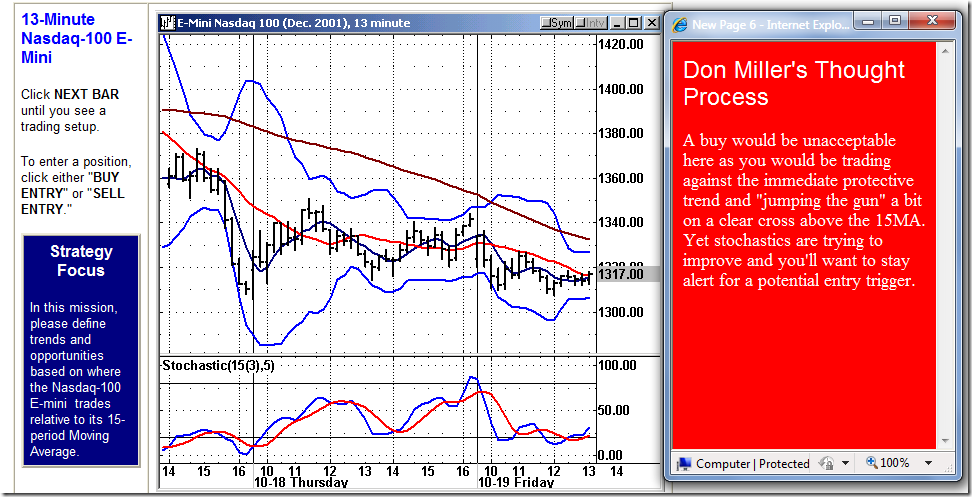Viewport: 972px width, 497px height.
Task: Minimize the E-Mini Nasdaq 100 chart window
Action: click(617, 23)
